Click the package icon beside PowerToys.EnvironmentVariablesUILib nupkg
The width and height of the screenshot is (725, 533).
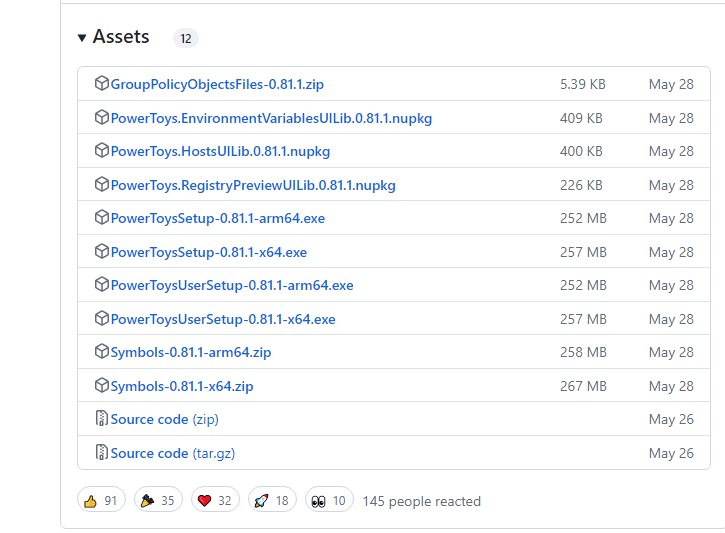tap(102, 117)
